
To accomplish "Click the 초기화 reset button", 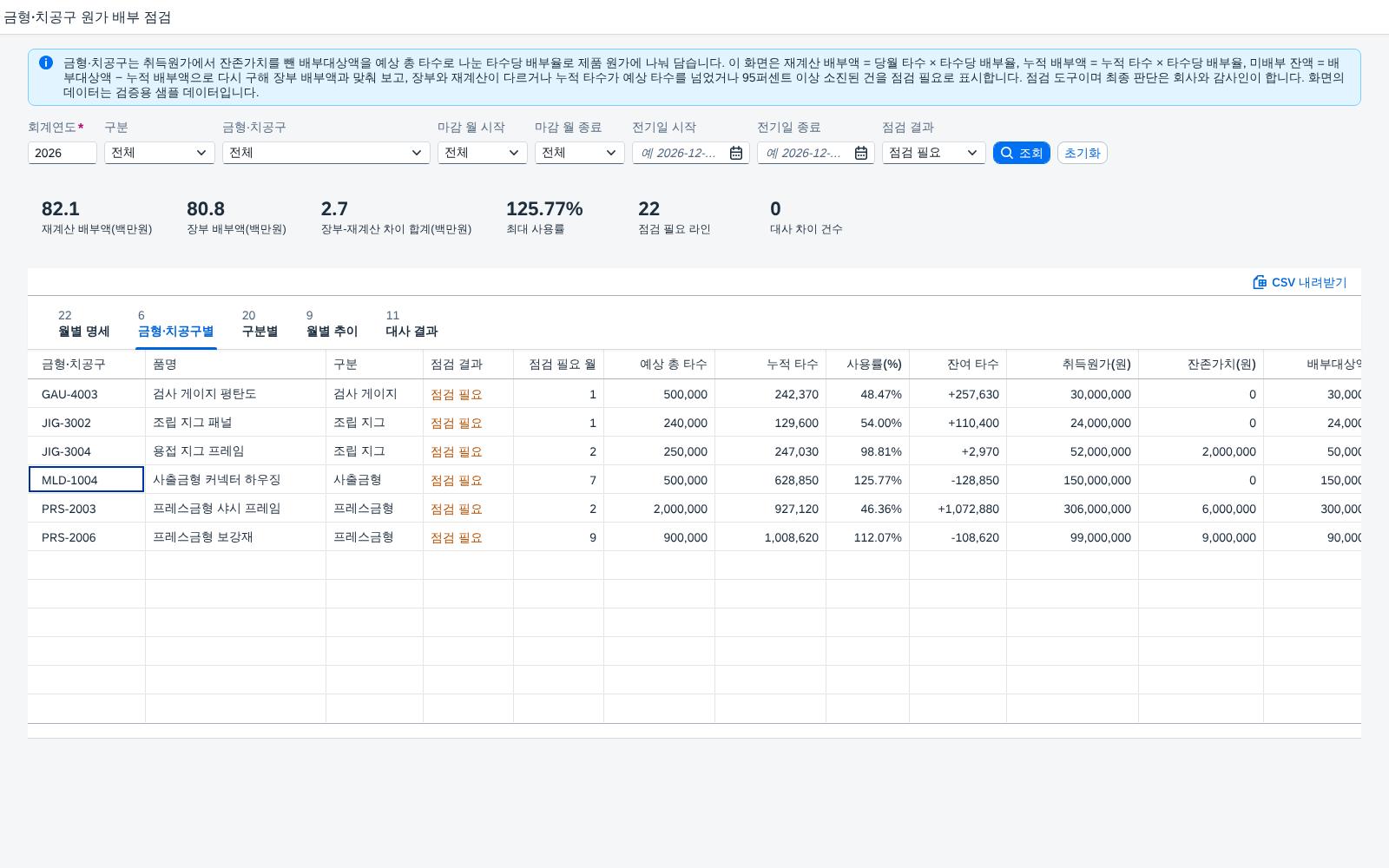I will point(1082,153).
